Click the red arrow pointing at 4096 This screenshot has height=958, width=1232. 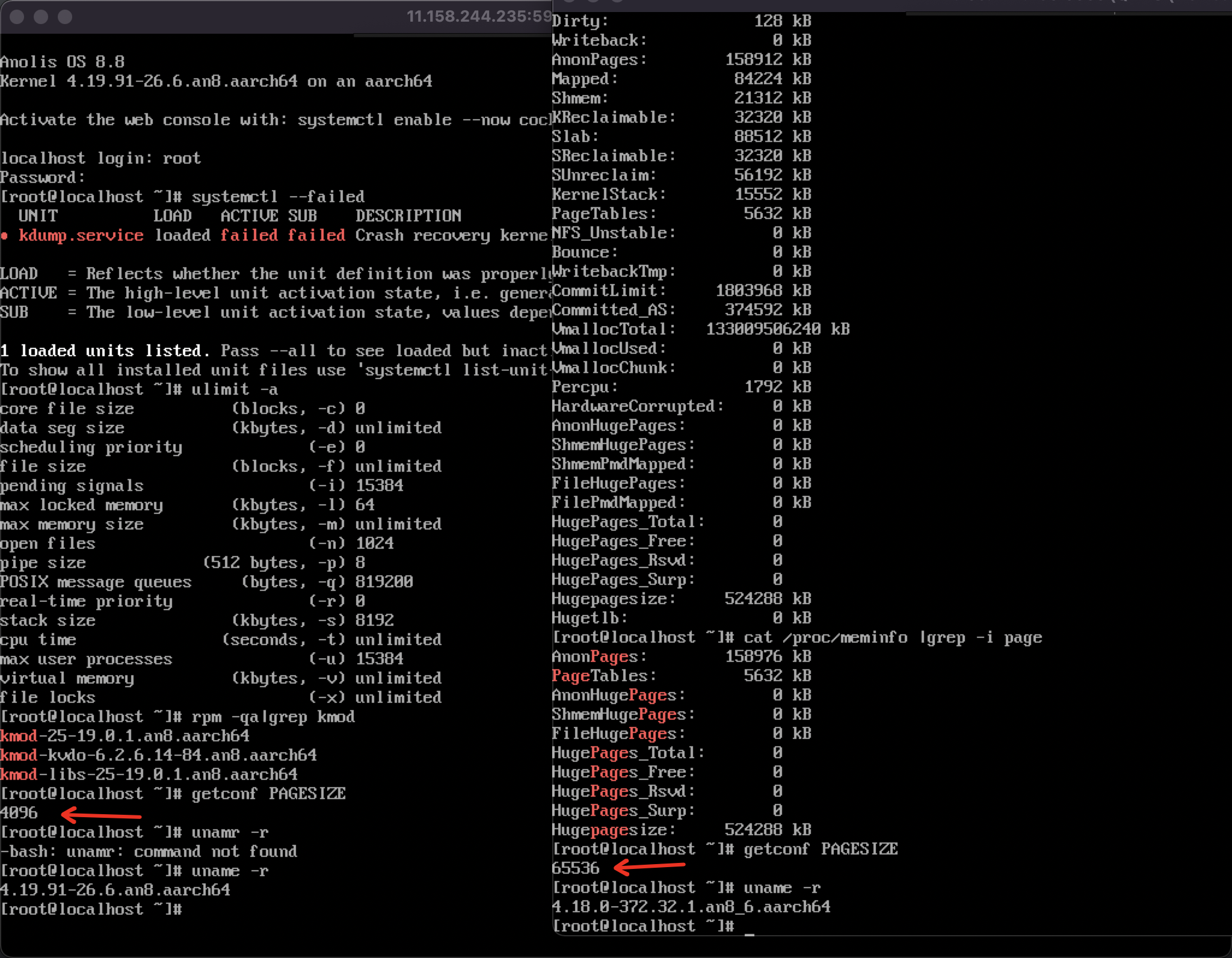[101, 815]
